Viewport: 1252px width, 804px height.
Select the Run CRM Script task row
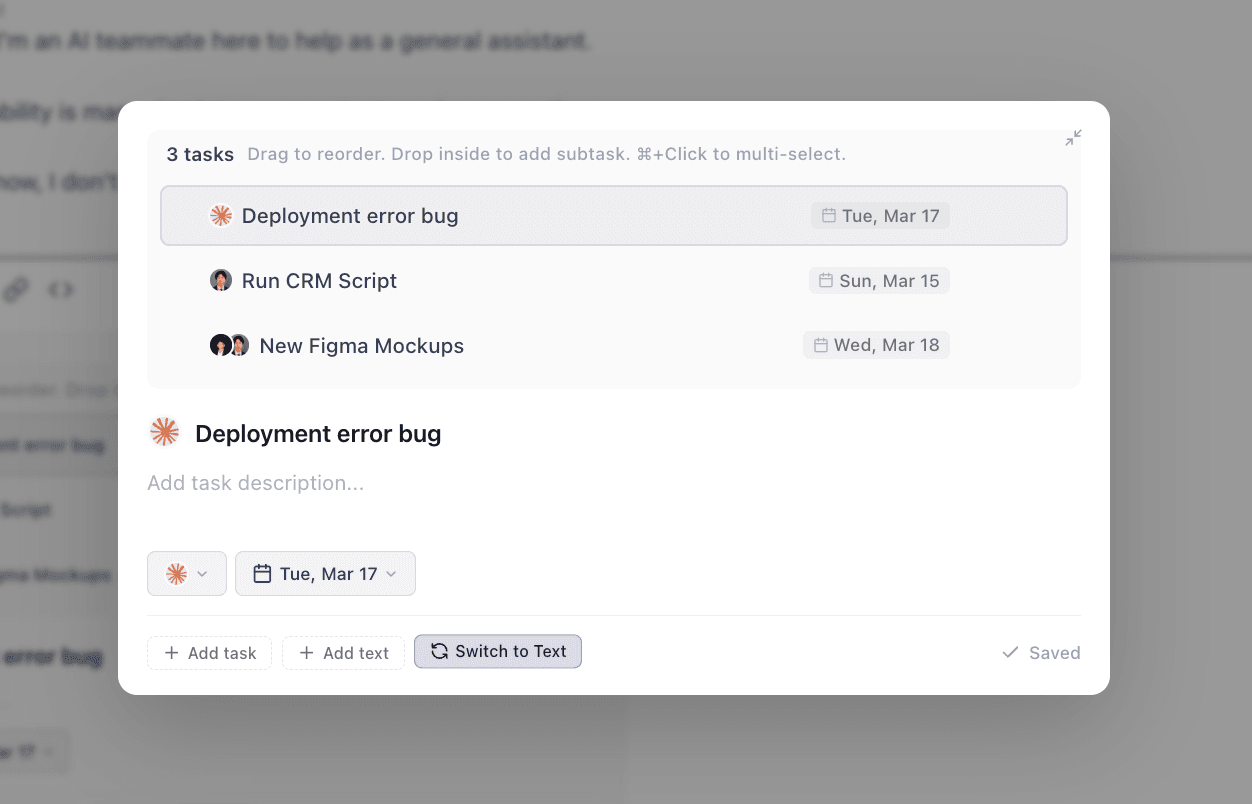600,281
